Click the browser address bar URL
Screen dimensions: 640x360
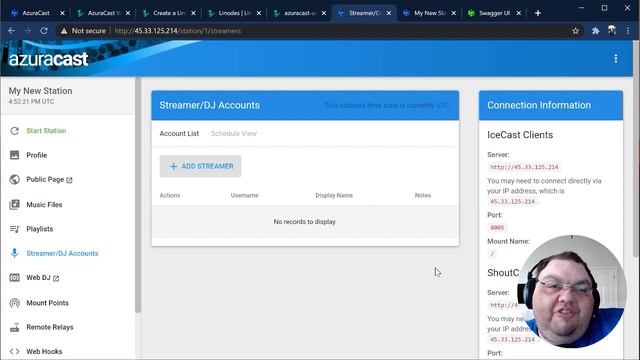(x=178, y=31)
